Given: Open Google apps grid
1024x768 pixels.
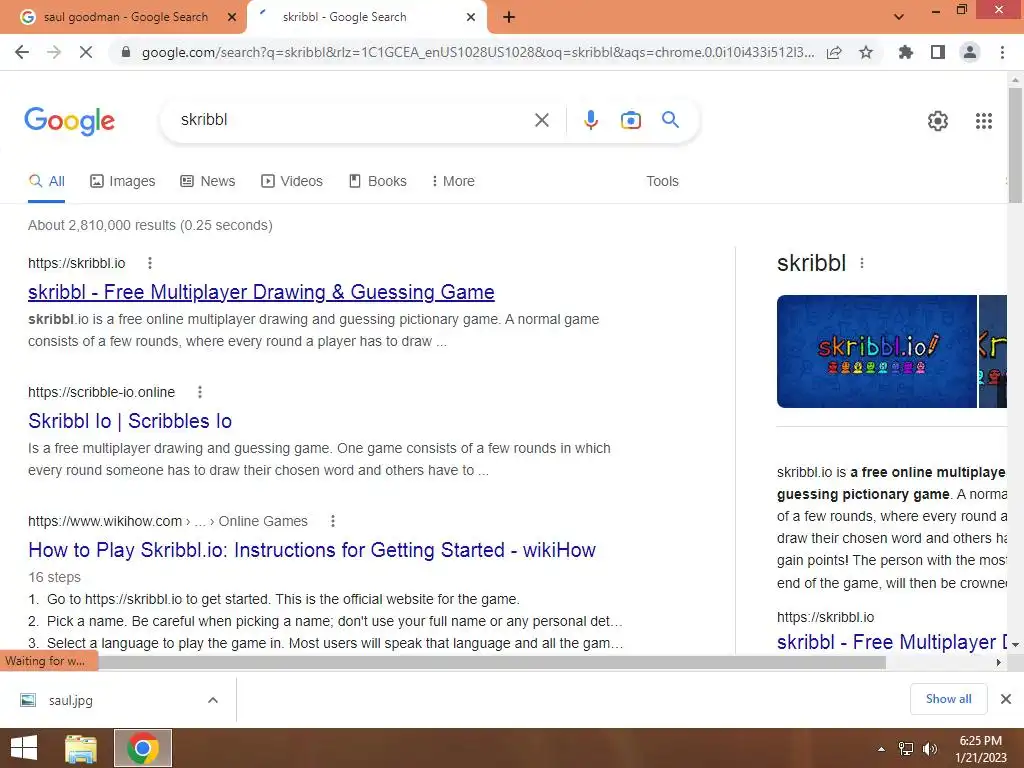Looking at the screenshot, I should click(984, 121).
